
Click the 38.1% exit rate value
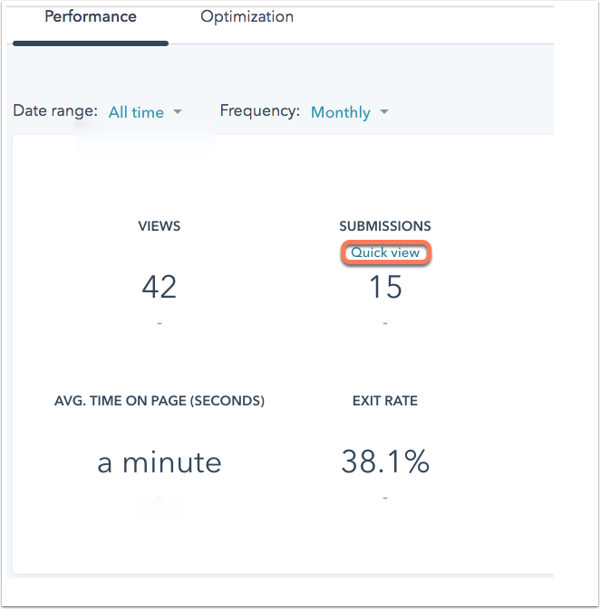pos(385,462)
